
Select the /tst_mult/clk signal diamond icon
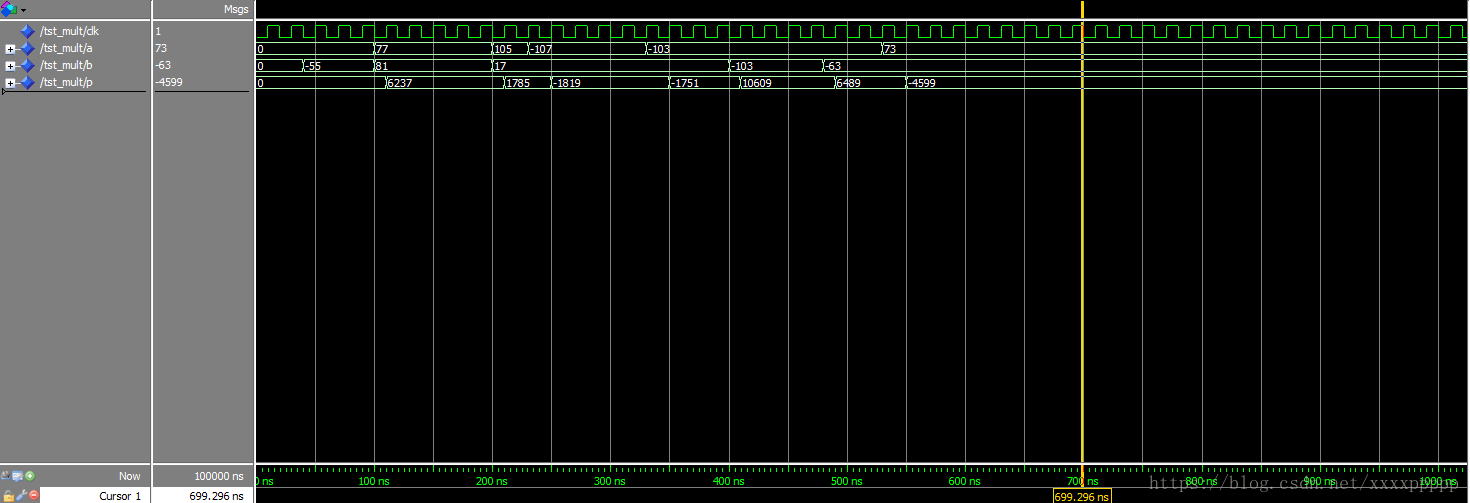coord(27,31)
